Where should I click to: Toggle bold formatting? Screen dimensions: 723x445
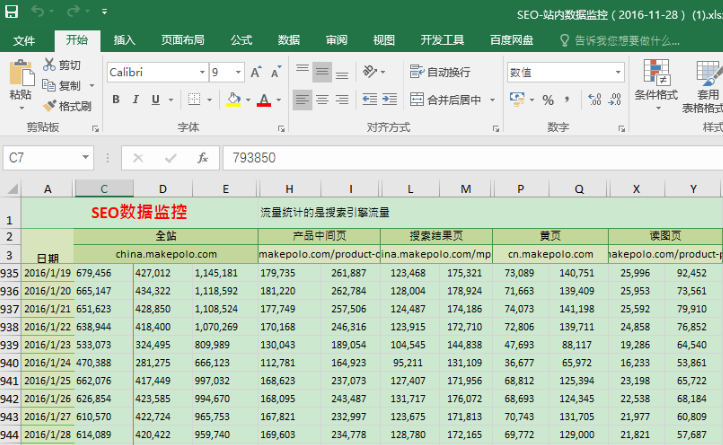pyautogui.click(x=116, y=100)
